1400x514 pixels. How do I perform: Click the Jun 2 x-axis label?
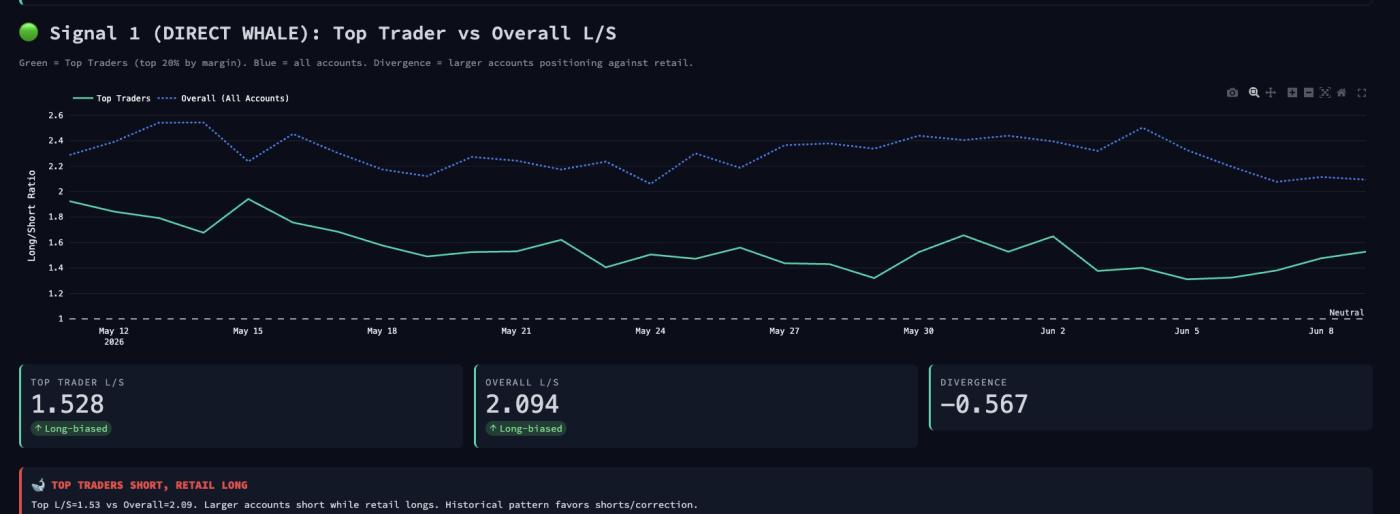tap(1053, 331)
